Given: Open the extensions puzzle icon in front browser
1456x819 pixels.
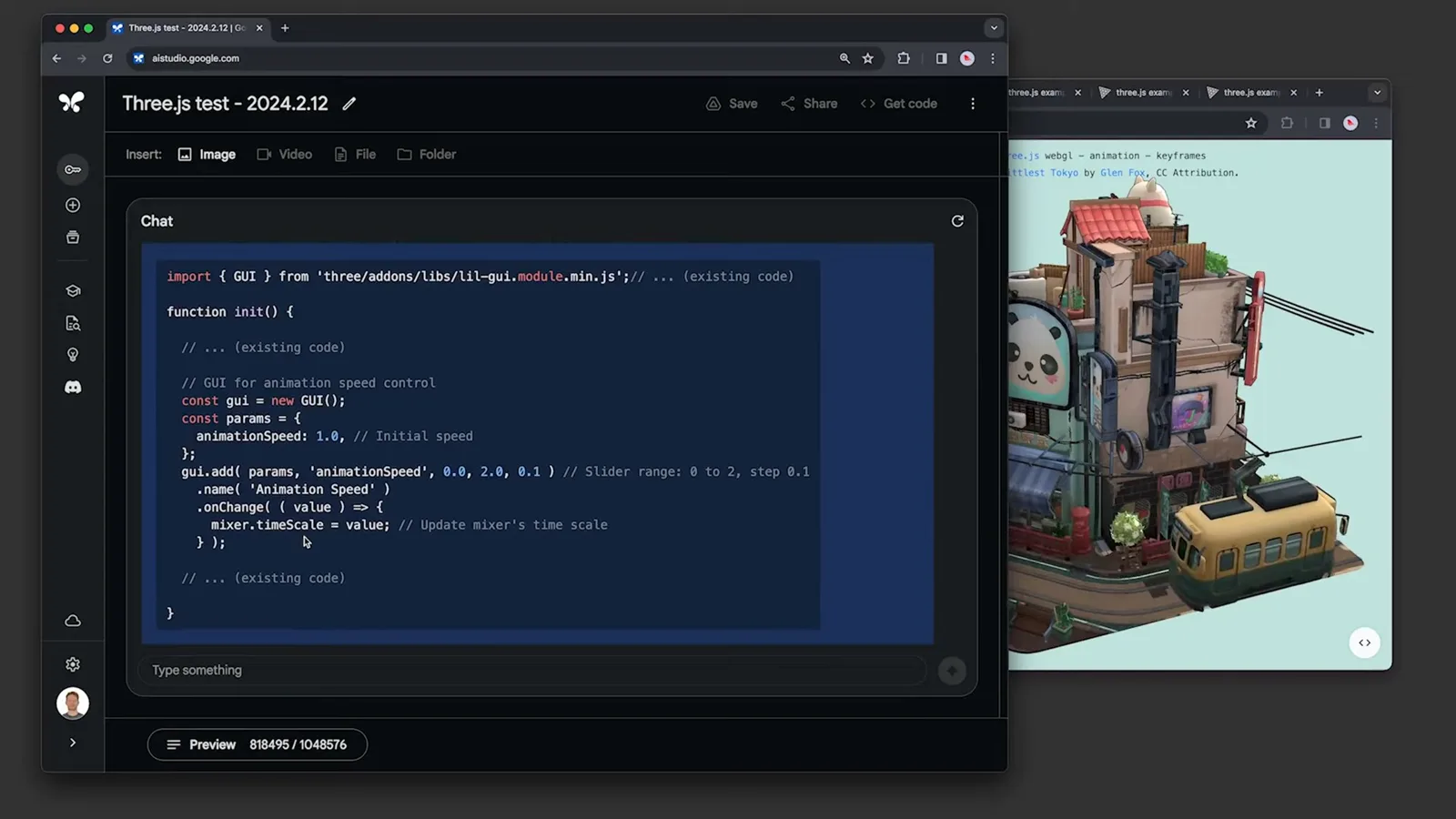Looking at the screenshot, I should tap(904, 58).
